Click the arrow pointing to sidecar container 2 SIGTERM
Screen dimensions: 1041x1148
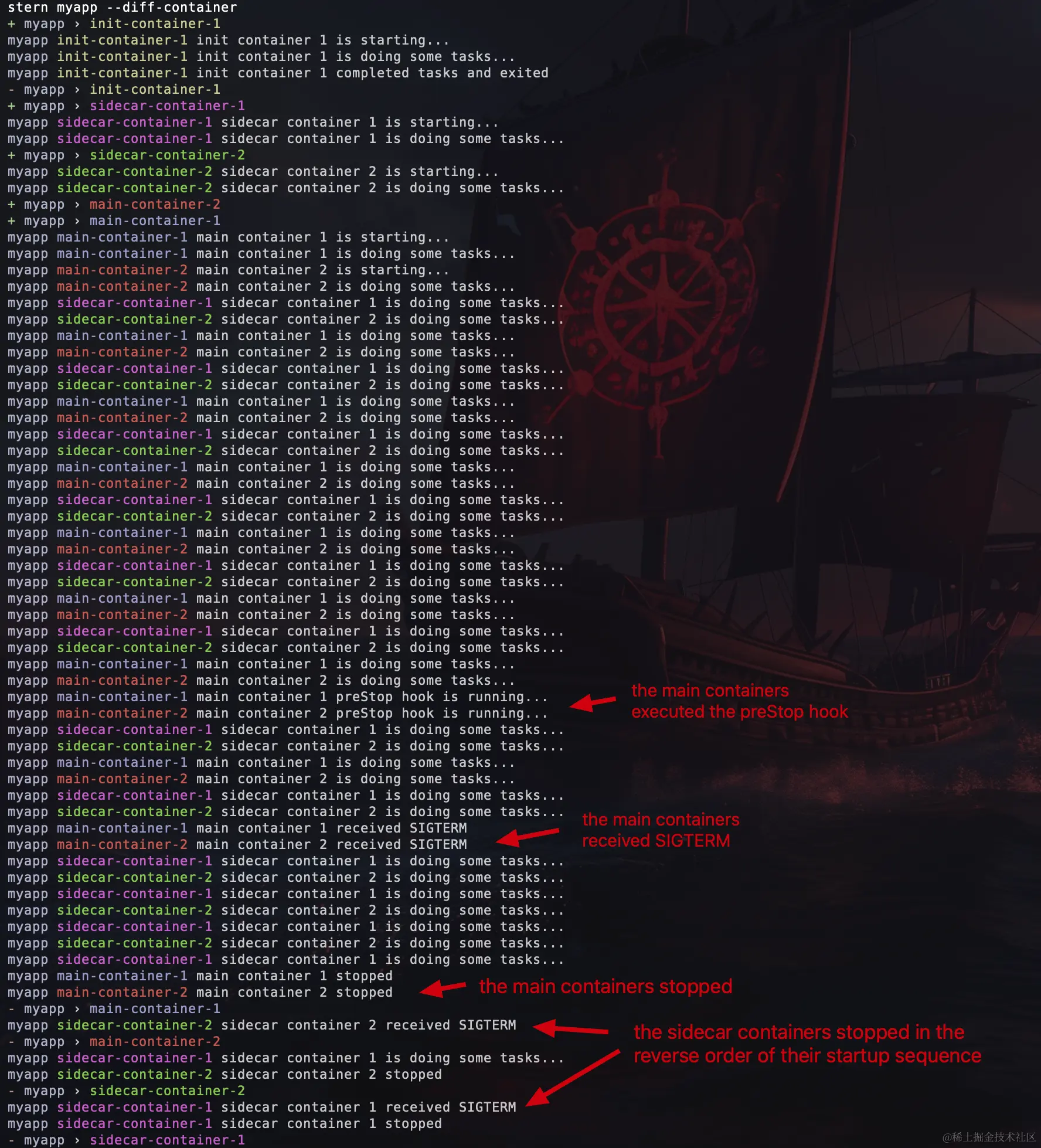(570, 1028)
